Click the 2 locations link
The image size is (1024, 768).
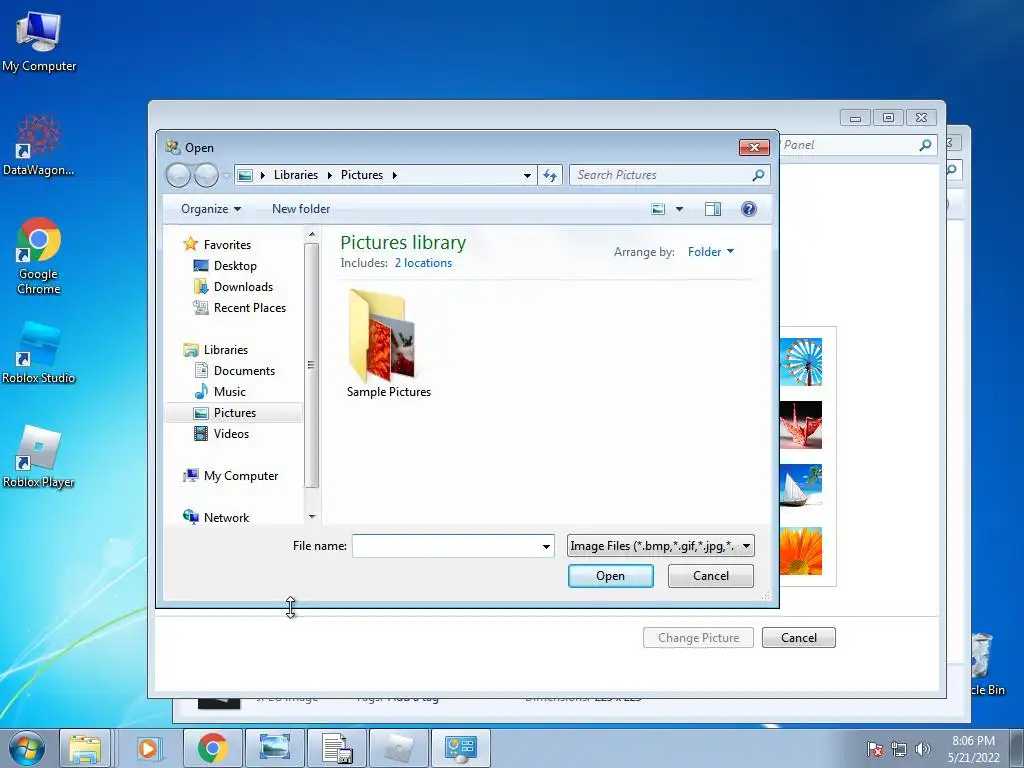[x=423, y=263]
